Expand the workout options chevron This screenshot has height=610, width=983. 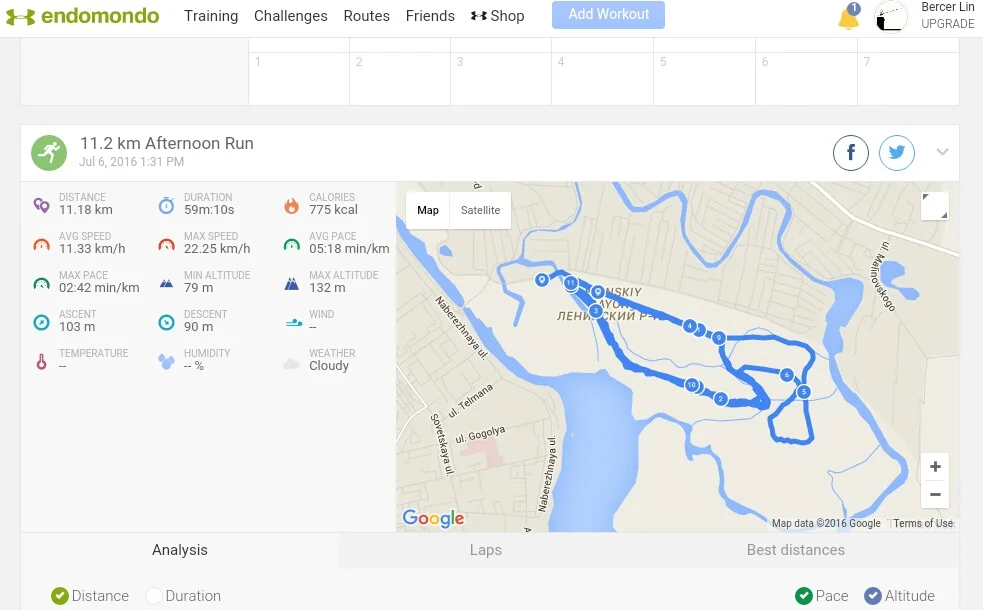[x=942, y=152]
